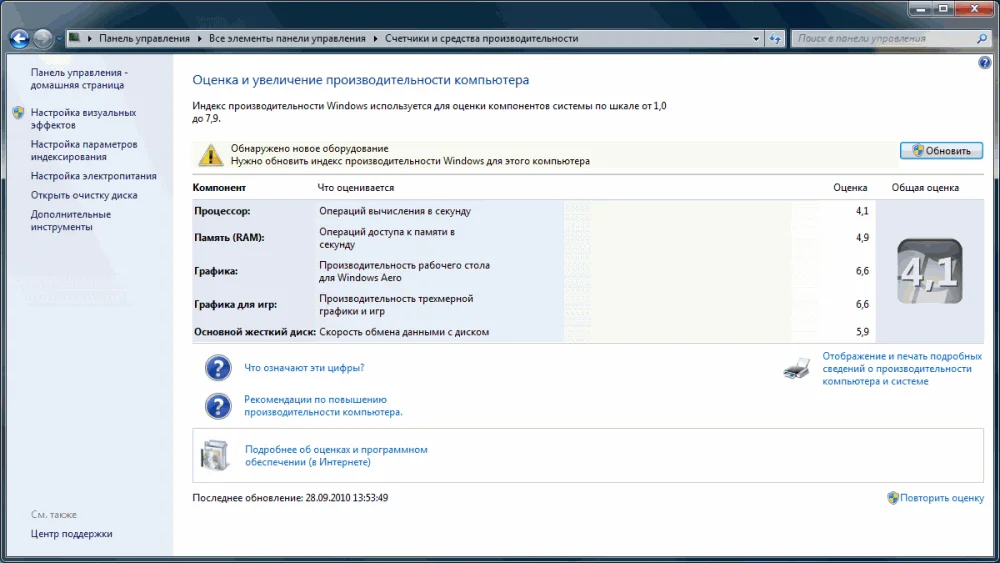Click Повторить оценку link

click(x=941, y=498)
